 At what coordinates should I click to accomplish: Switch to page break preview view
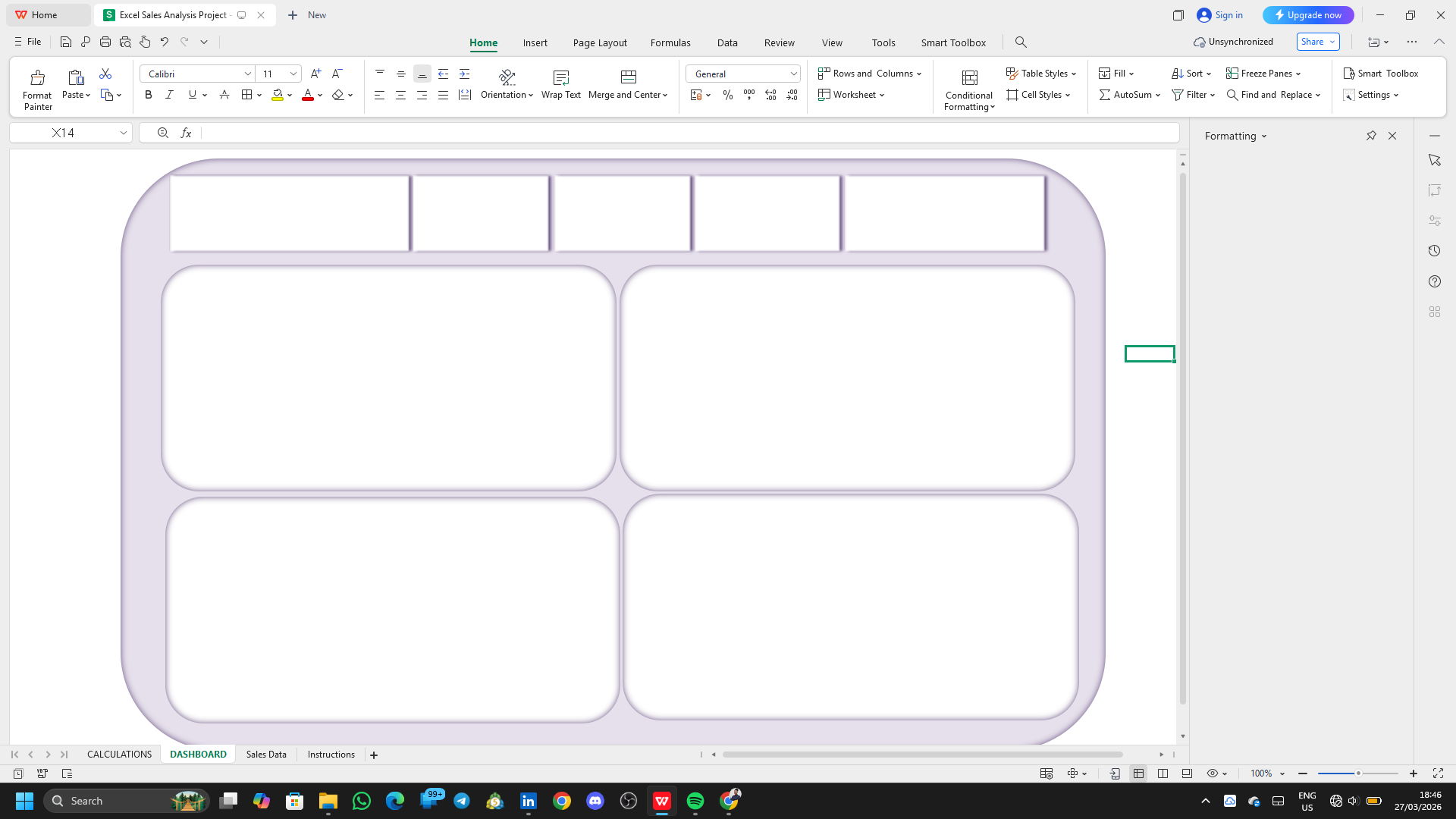(x=1163, y=773)
